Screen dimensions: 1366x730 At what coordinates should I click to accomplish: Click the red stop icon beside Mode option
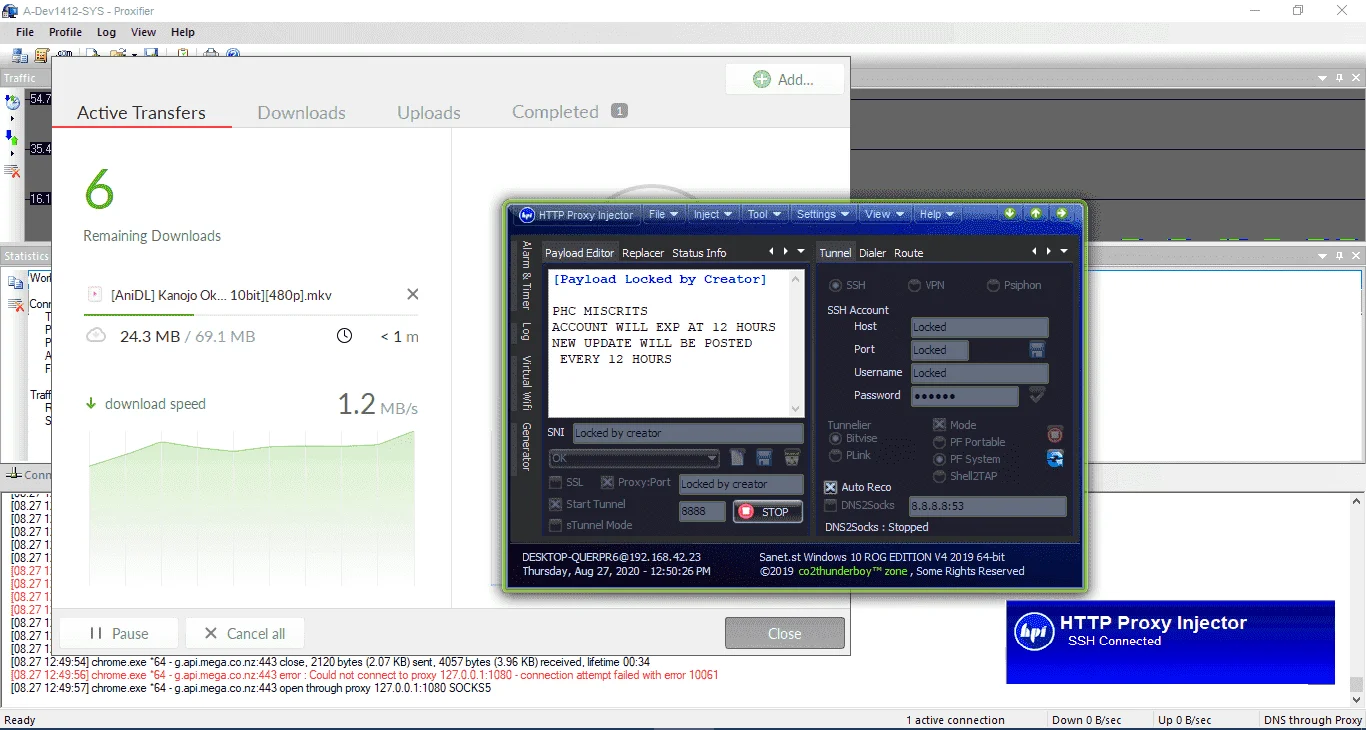coord(1055,434)
